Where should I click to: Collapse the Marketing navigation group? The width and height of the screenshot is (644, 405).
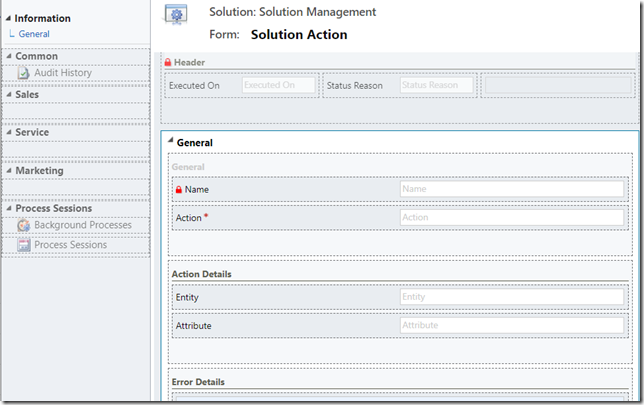click(x=9, y=170)
